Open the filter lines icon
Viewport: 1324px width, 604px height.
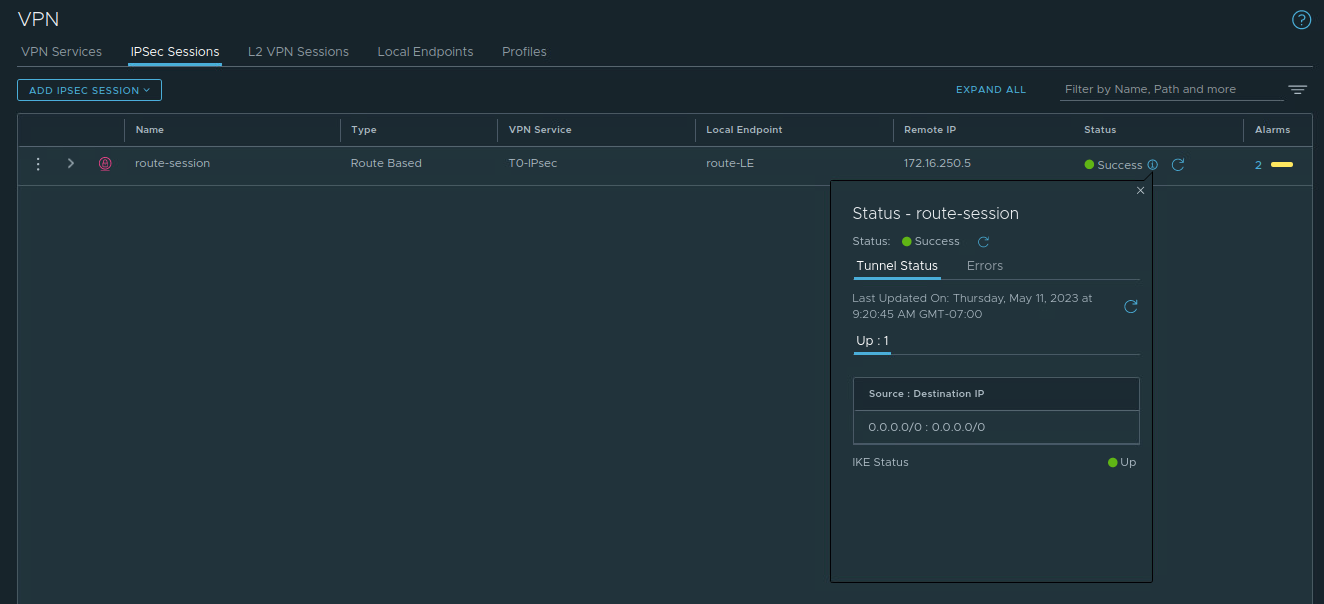[x=1297, y=90]
